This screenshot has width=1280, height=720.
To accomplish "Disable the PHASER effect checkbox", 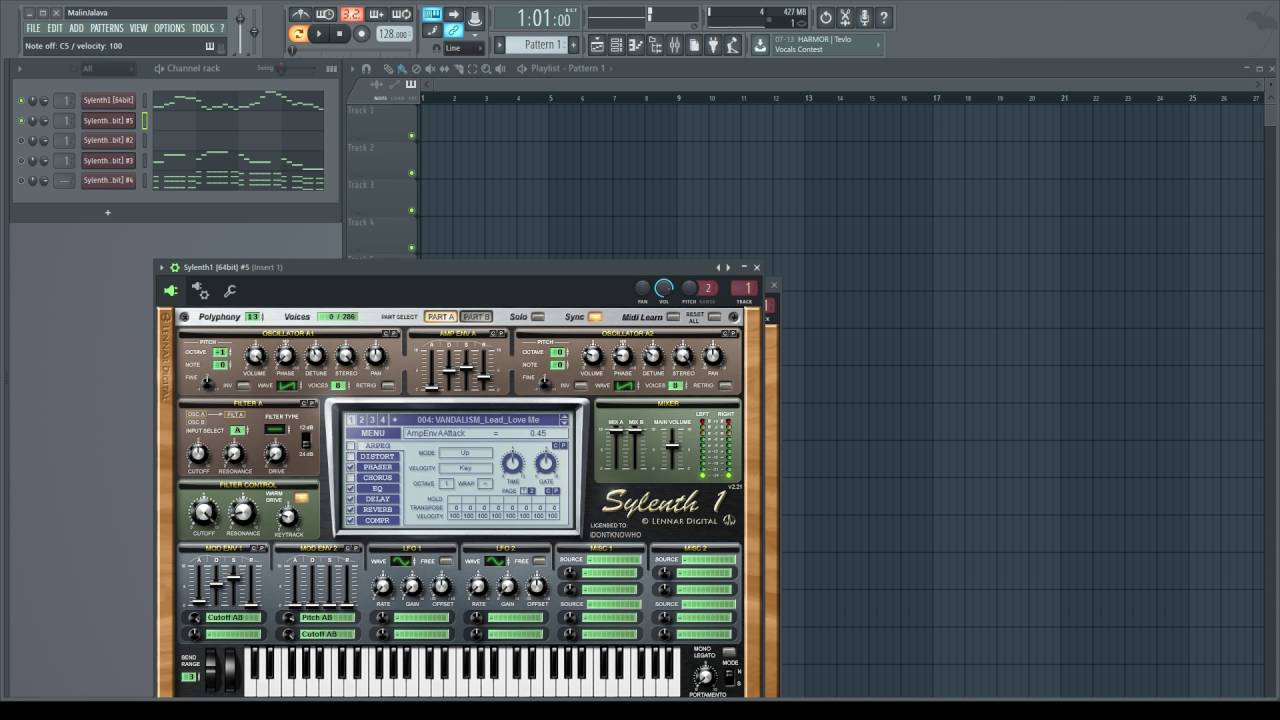I will [351, 467].
